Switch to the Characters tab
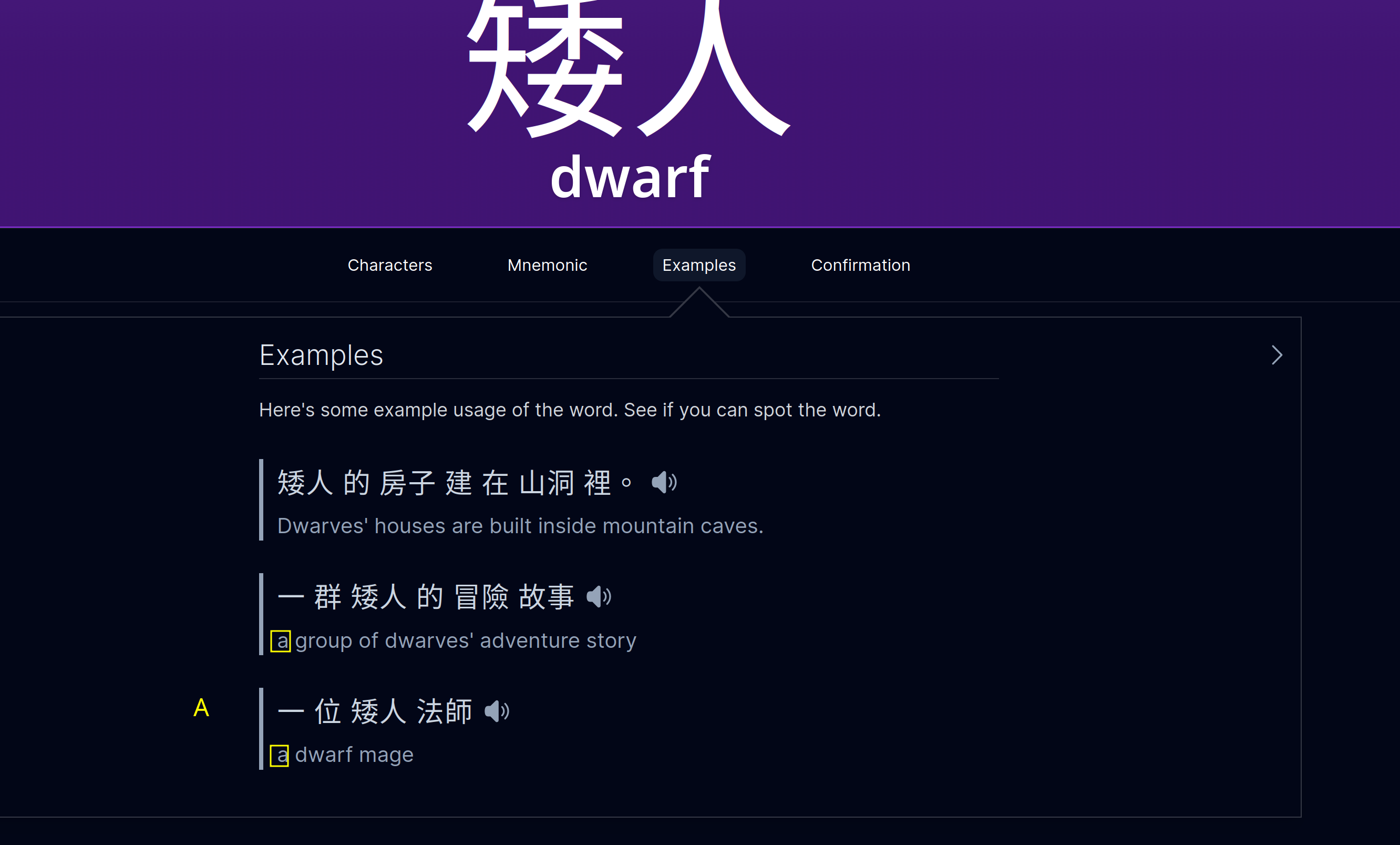This screenshot has width=1400, height=845. (390, 265)
